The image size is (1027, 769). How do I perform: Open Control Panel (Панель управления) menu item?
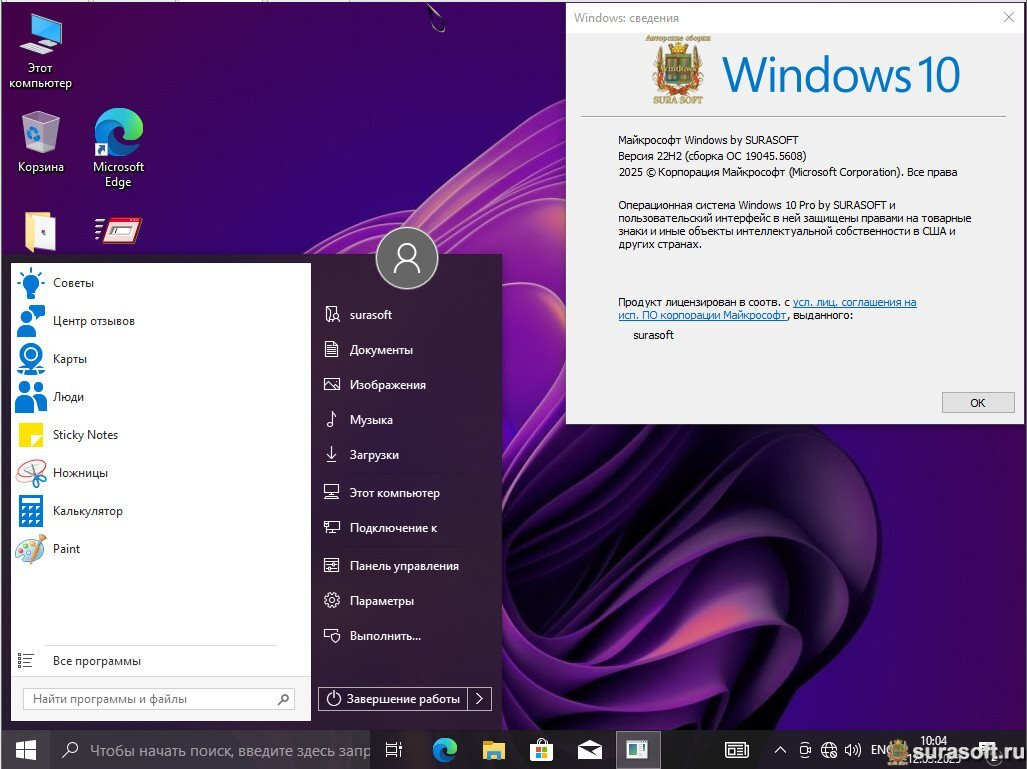click(x=403, y=566)
